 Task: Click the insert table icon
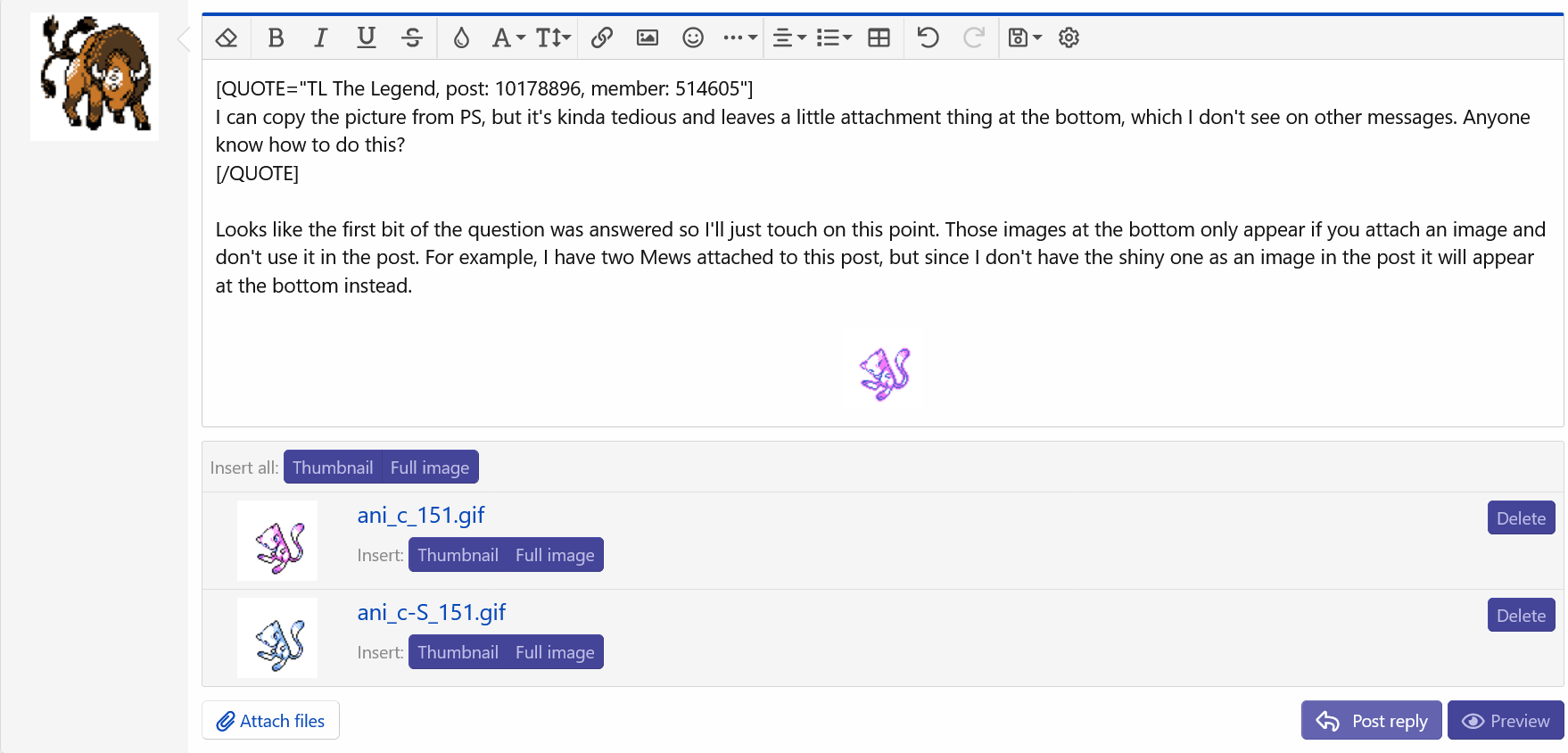point(879,37)
